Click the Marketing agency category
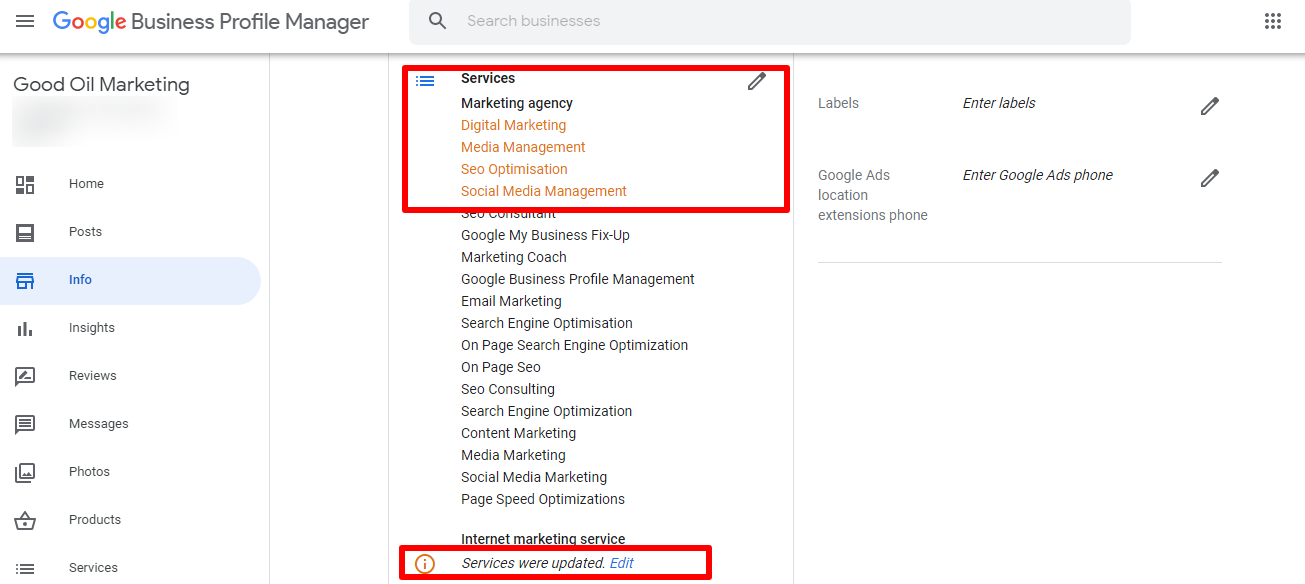The image size is (1305, 584). click(x=517, y=103)
